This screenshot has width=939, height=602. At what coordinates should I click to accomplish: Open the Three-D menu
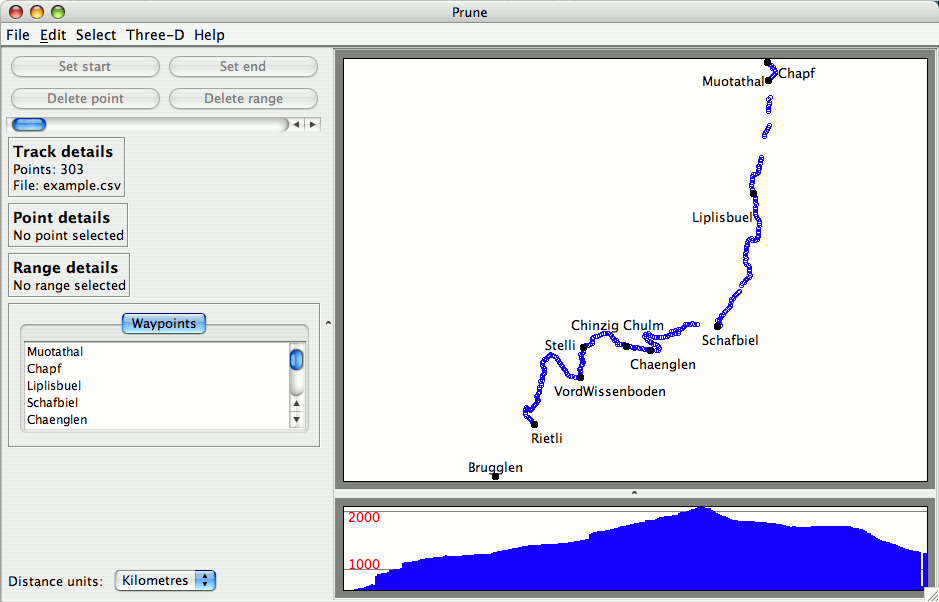[x=155, y=35]
